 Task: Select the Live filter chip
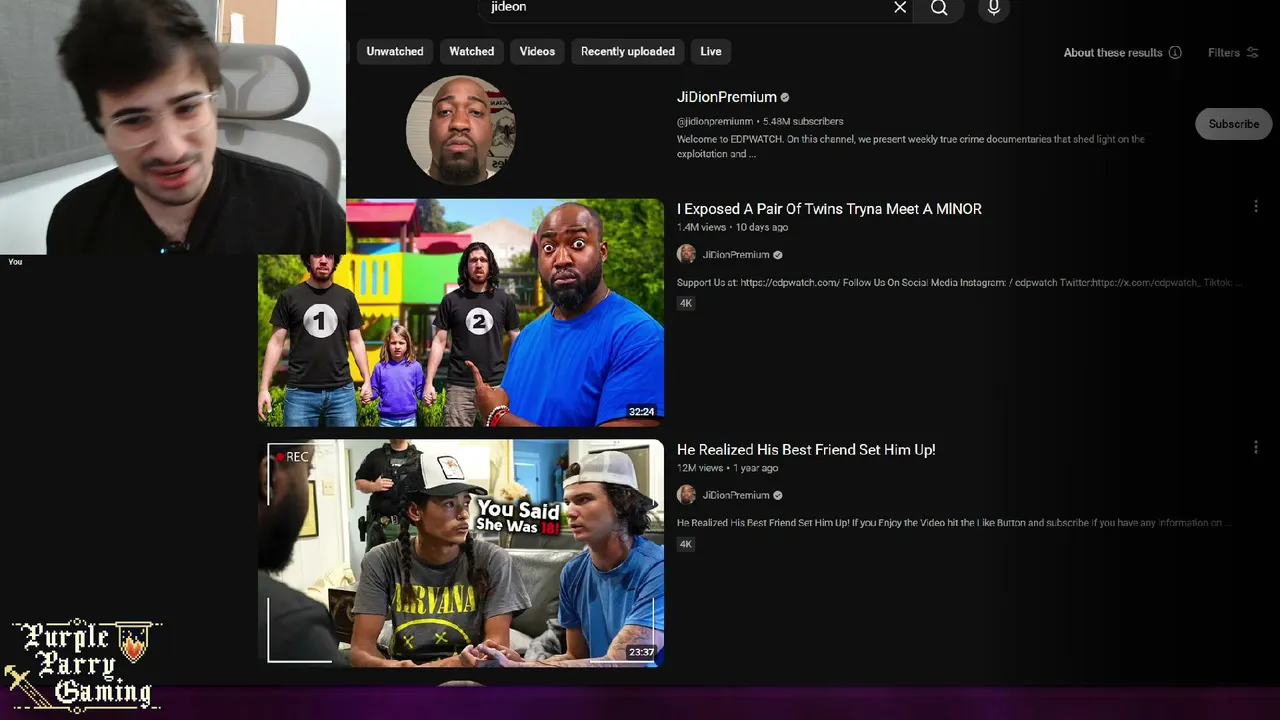(x=711, y=52)
